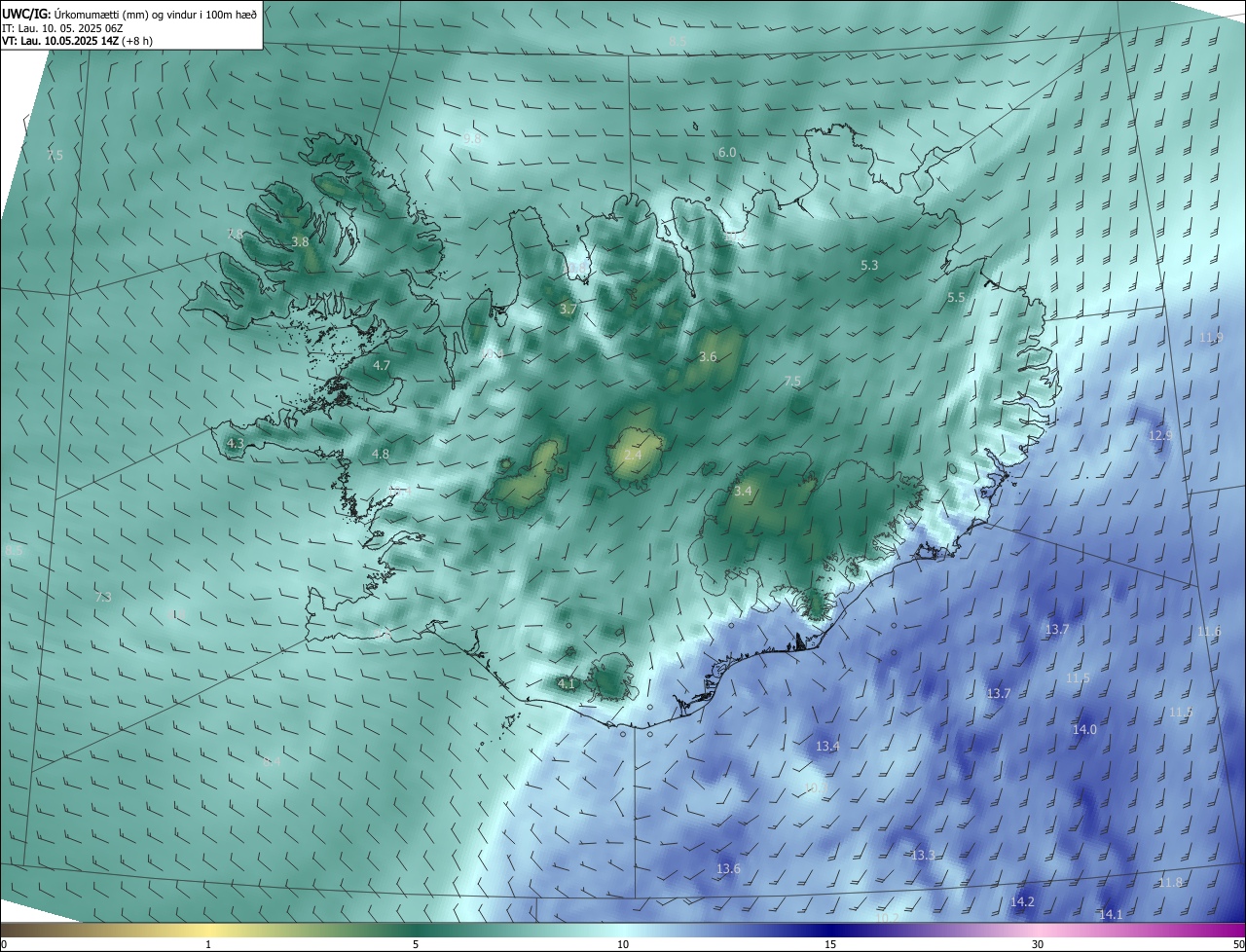Click the colorbar tick label 50
This screenshot has height=952, width=1246.
(x=1238, y=944)
